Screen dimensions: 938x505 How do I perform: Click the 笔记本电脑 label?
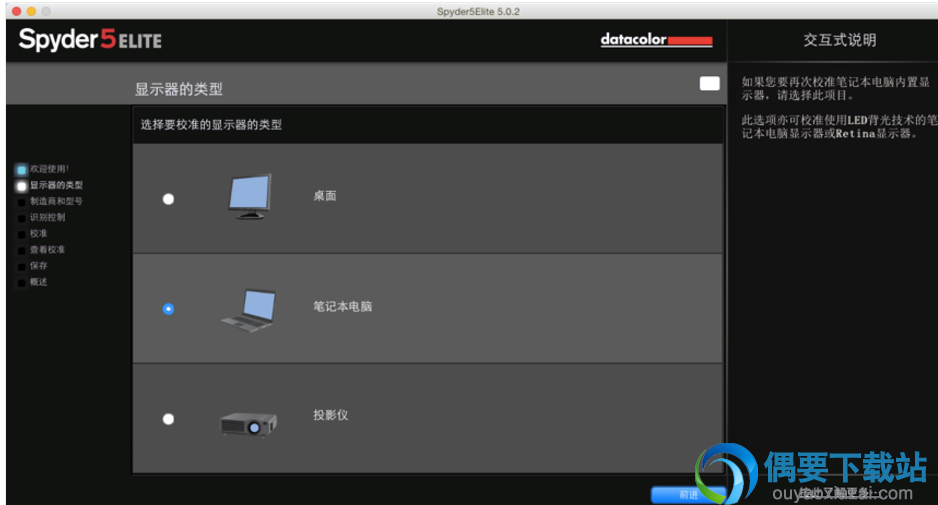[343, 306]
